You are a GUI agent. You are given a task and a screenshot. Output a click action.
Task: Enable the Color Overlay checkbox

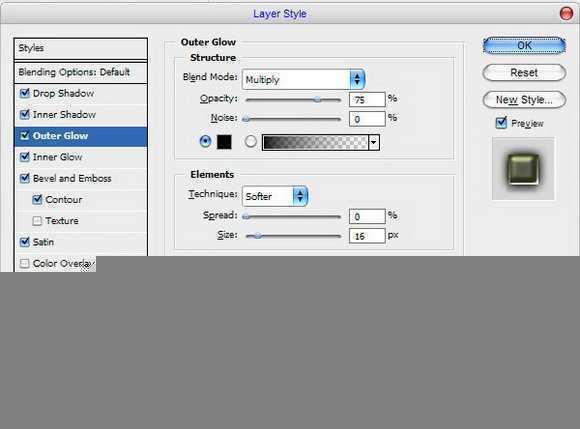pyautogui.click(x=24, y=263)
